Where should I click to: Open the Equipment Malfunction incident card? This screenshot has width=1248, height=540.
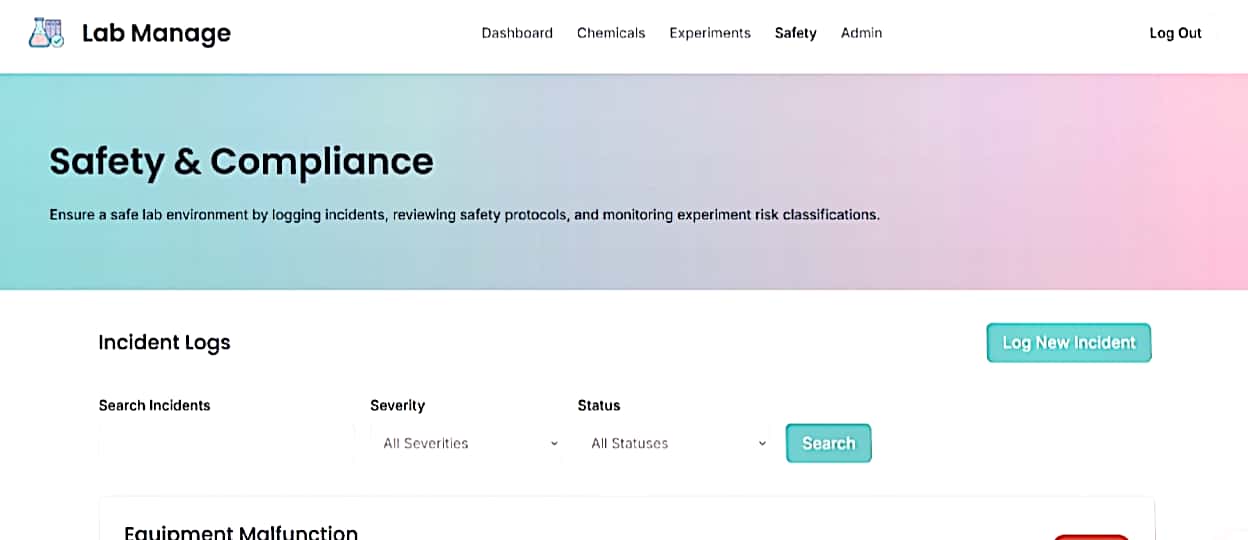(x=241, y=532)
